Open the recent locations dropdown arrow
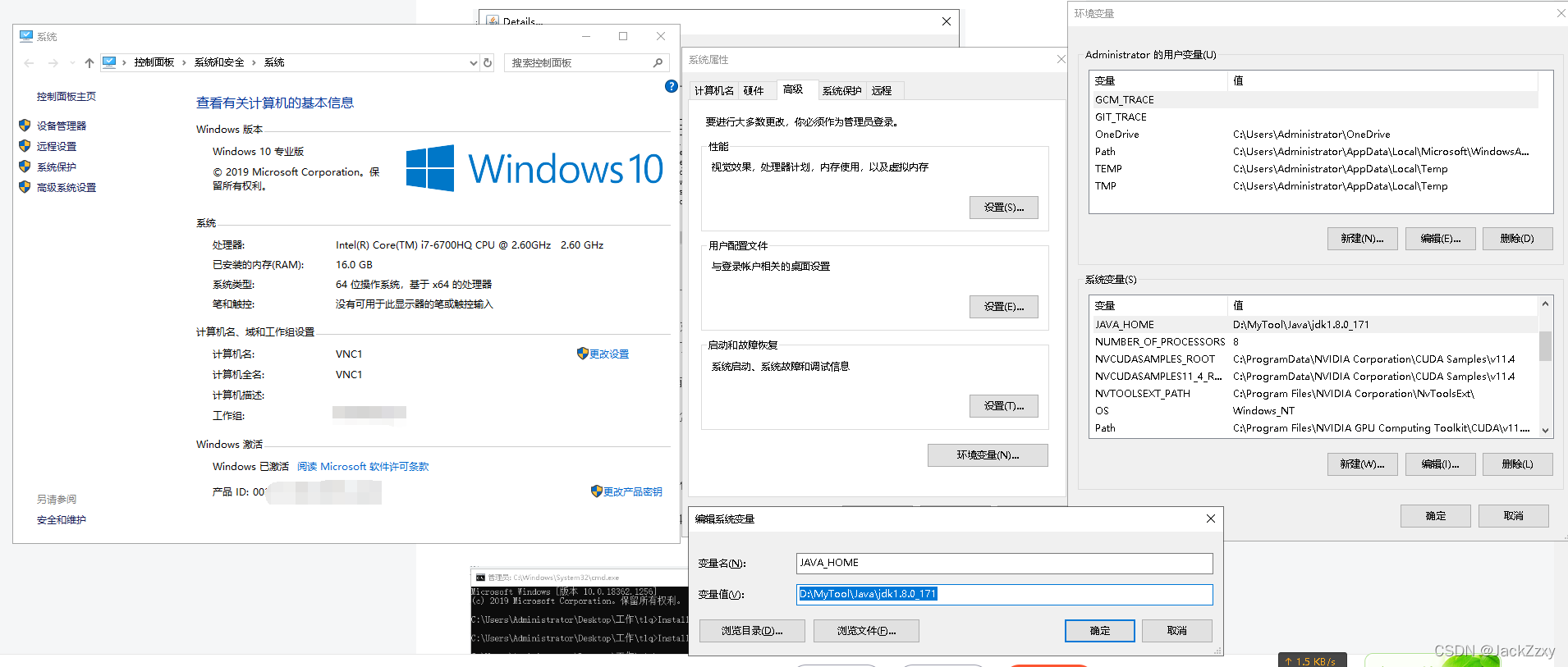The image size is (1568, 667). click(x=72, y=63)
